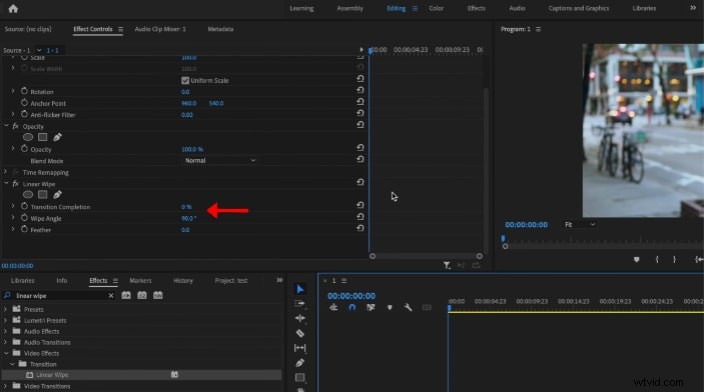
Task: Toggle animation stopwatch for Opacity
Action: tap(24, 149)
